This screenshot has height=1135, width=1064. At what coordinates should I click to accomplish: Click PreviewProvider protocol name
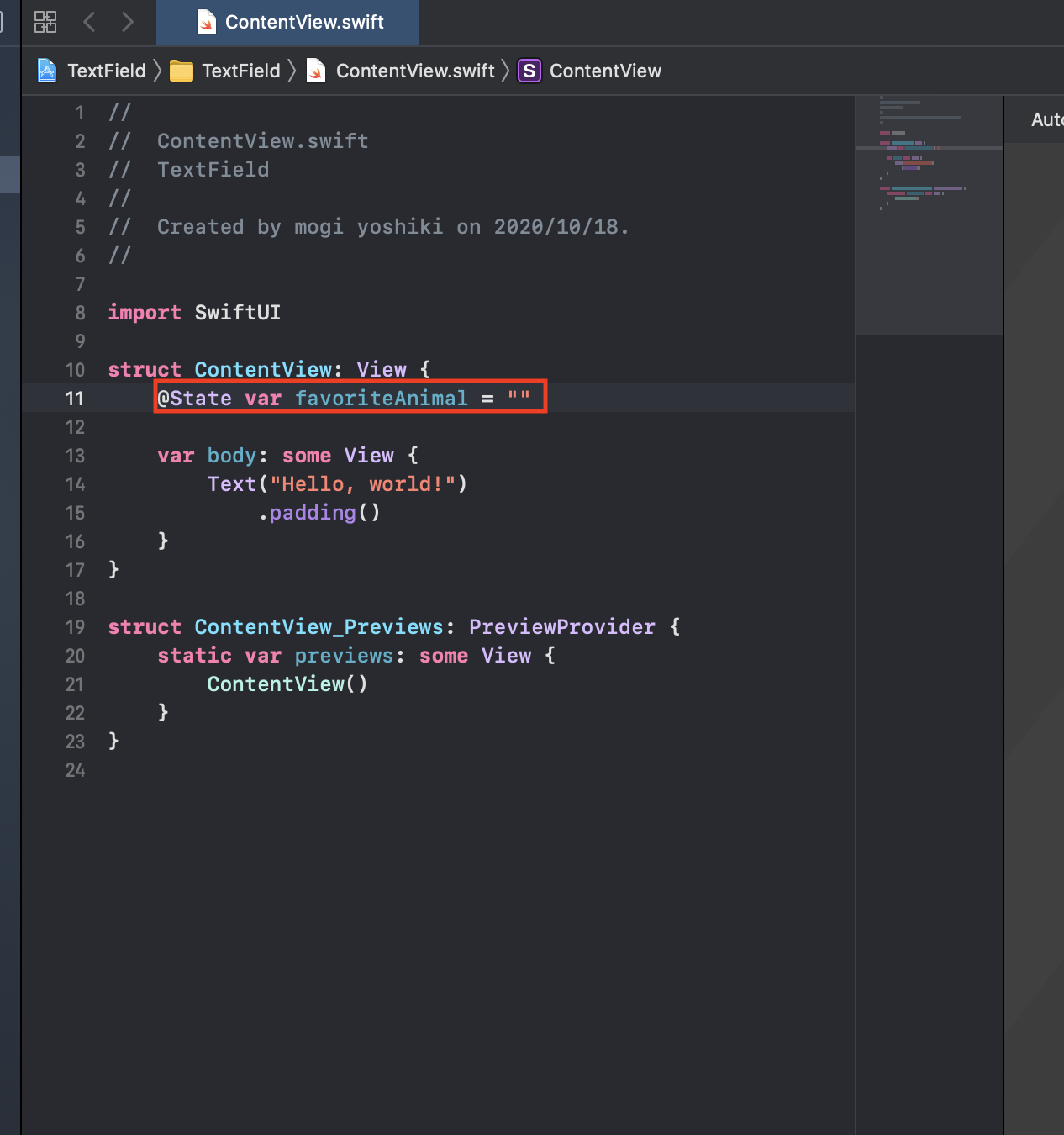(562, 627)
